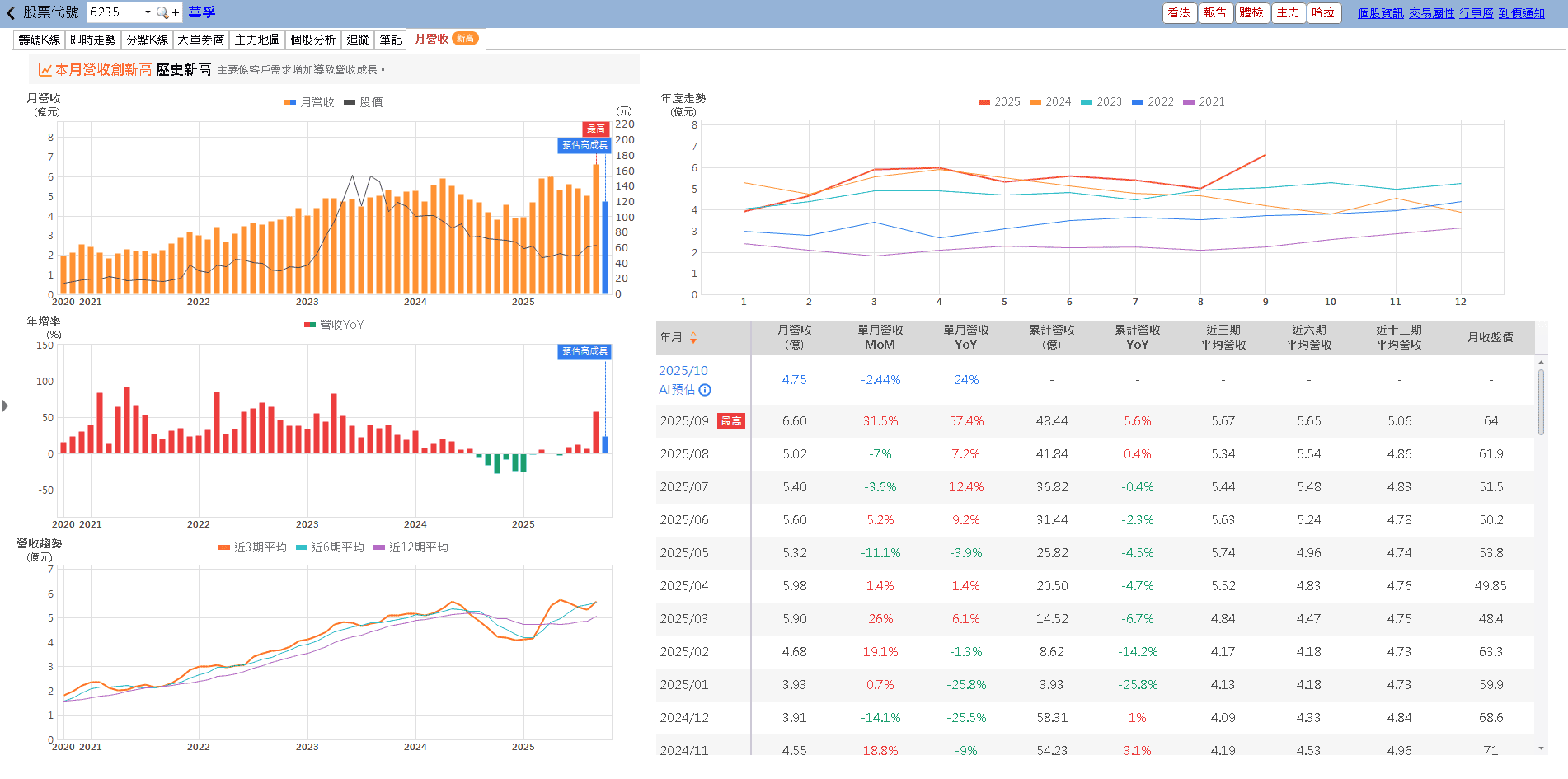Click the 體檢 button
This screenshot has height=779, width=1568.
click(x=1251, y=12)
